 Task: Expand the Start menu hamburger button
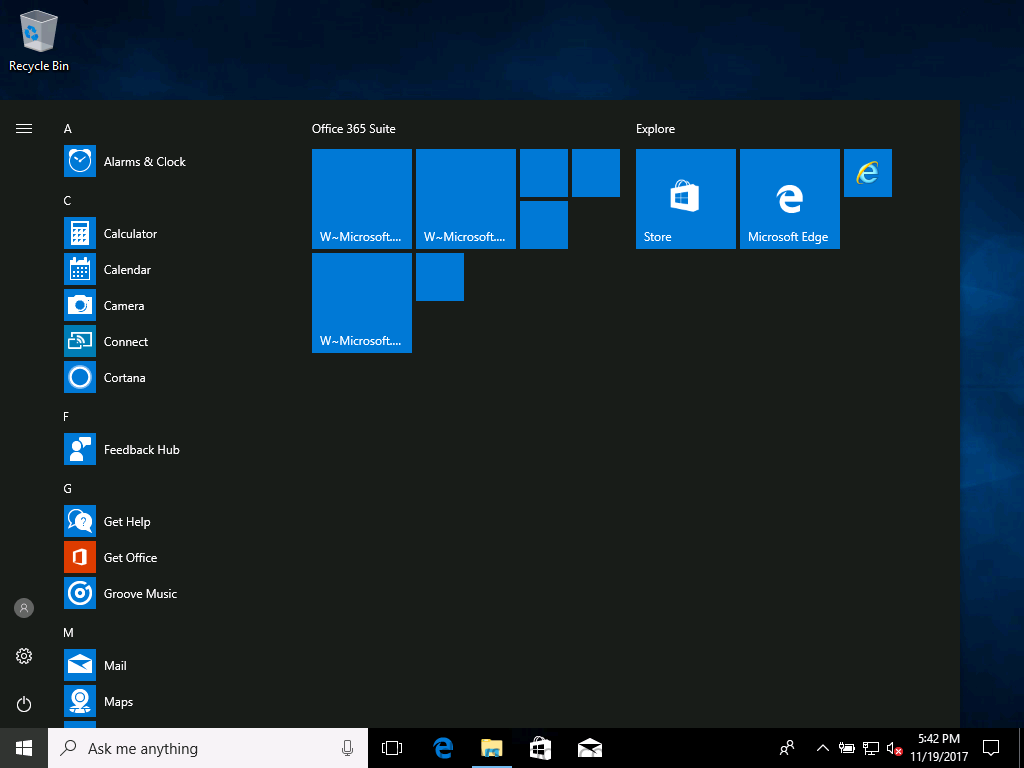tap(24, 129)
